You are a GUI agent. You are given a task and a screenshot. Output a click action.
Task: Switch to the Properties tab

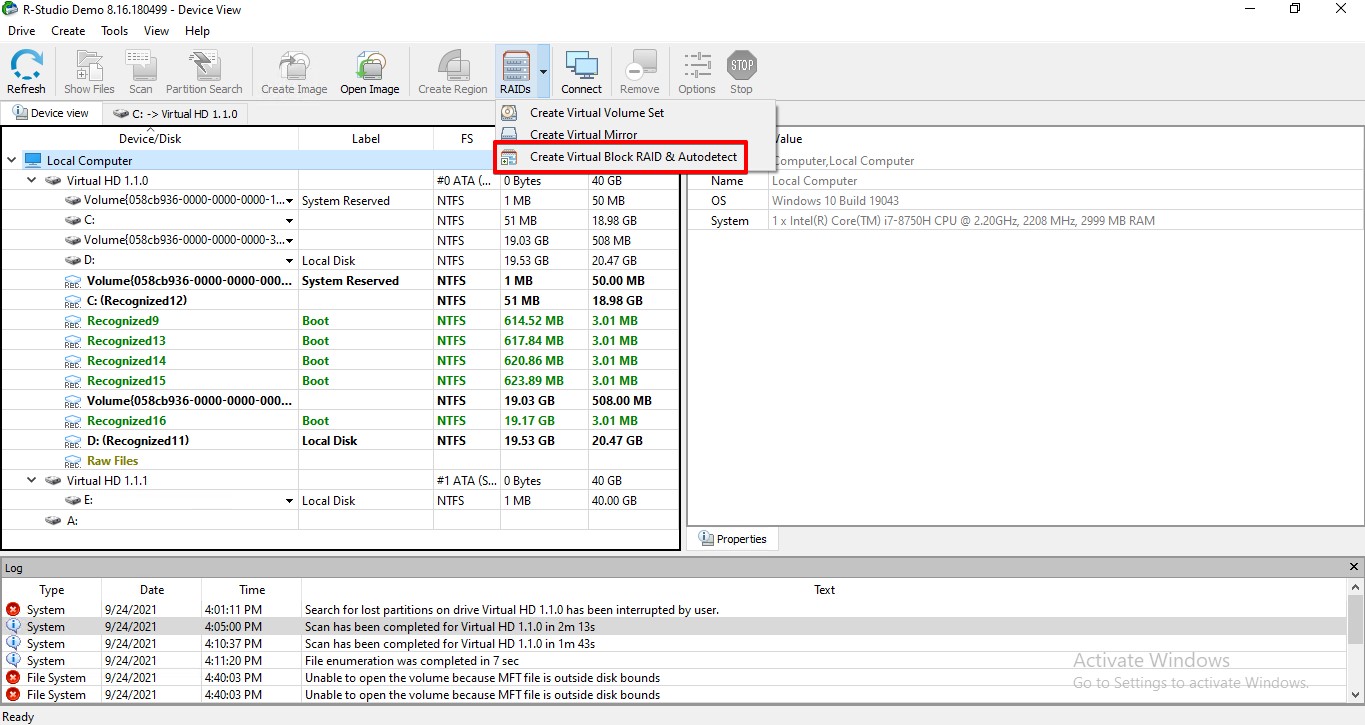(x=733, y=538)
